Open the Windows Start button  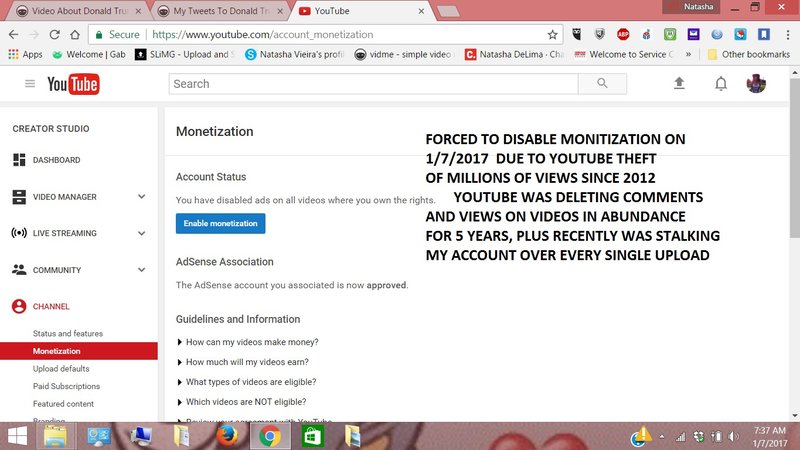(17, 436)
